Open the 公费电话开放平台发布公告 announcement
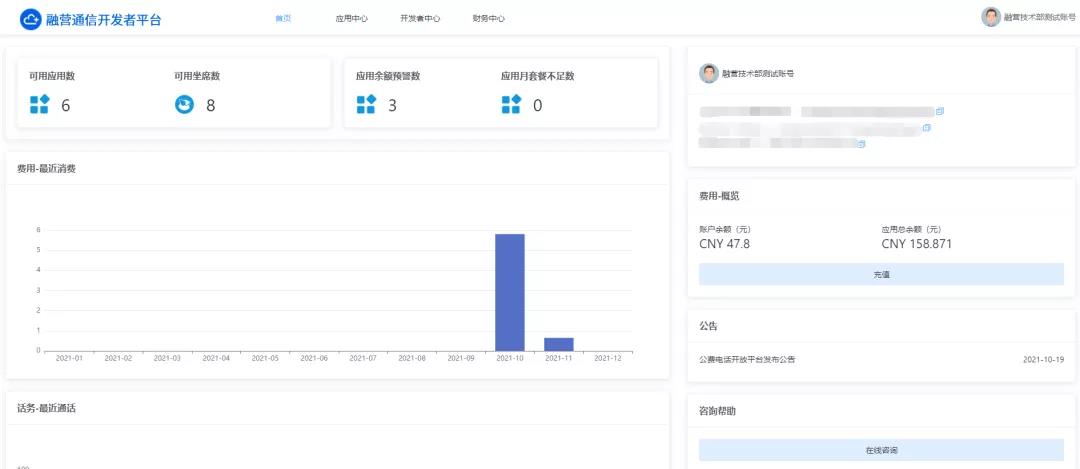This screenshot has width=1080, height=469. (748, 359)
